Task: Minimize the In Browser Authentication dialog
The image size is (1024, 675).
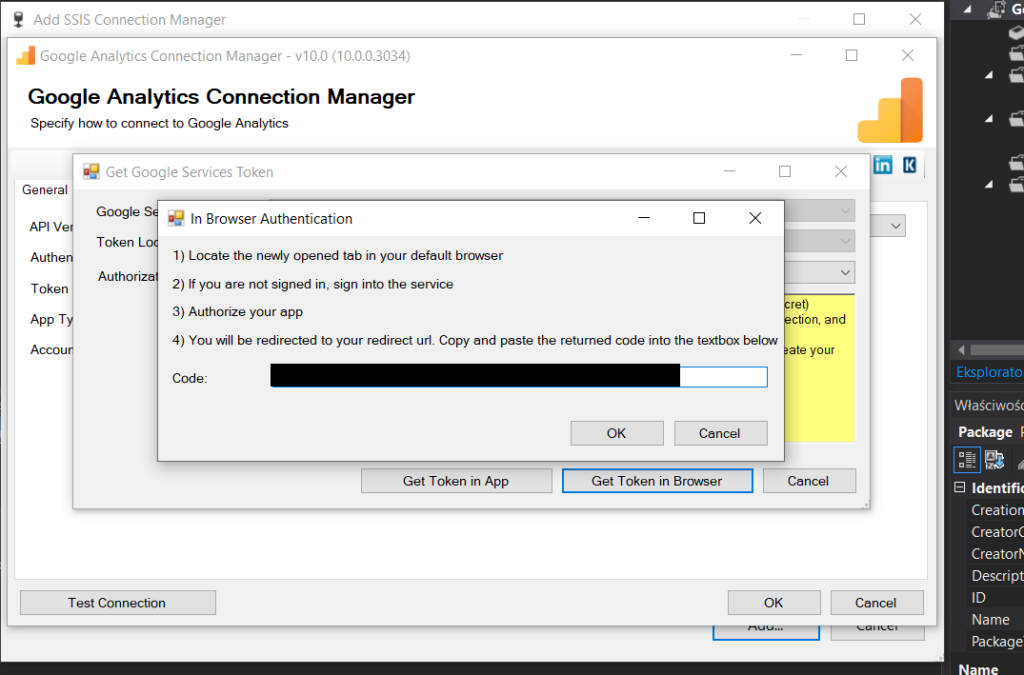Action: point(643,219)
